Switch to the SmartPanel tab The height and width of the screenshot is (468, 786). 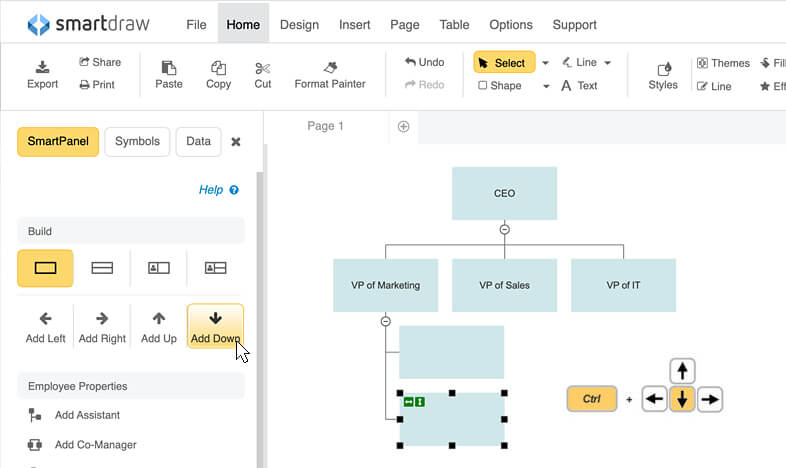(58, 141)
